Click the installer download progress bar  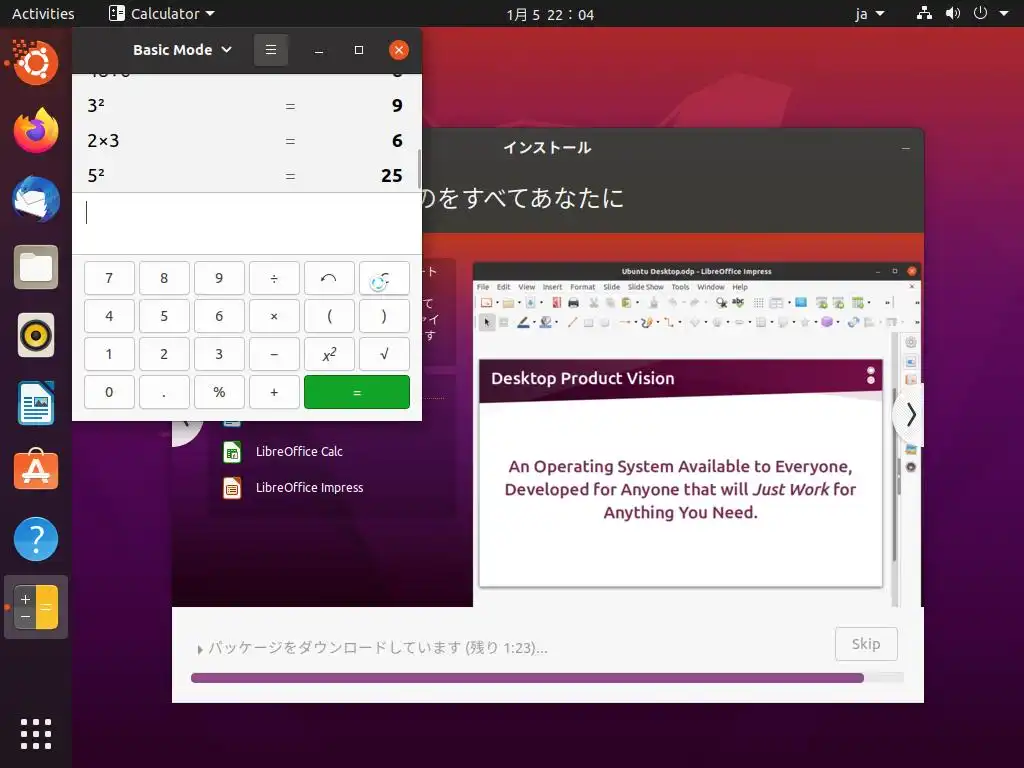pos(547,678)
